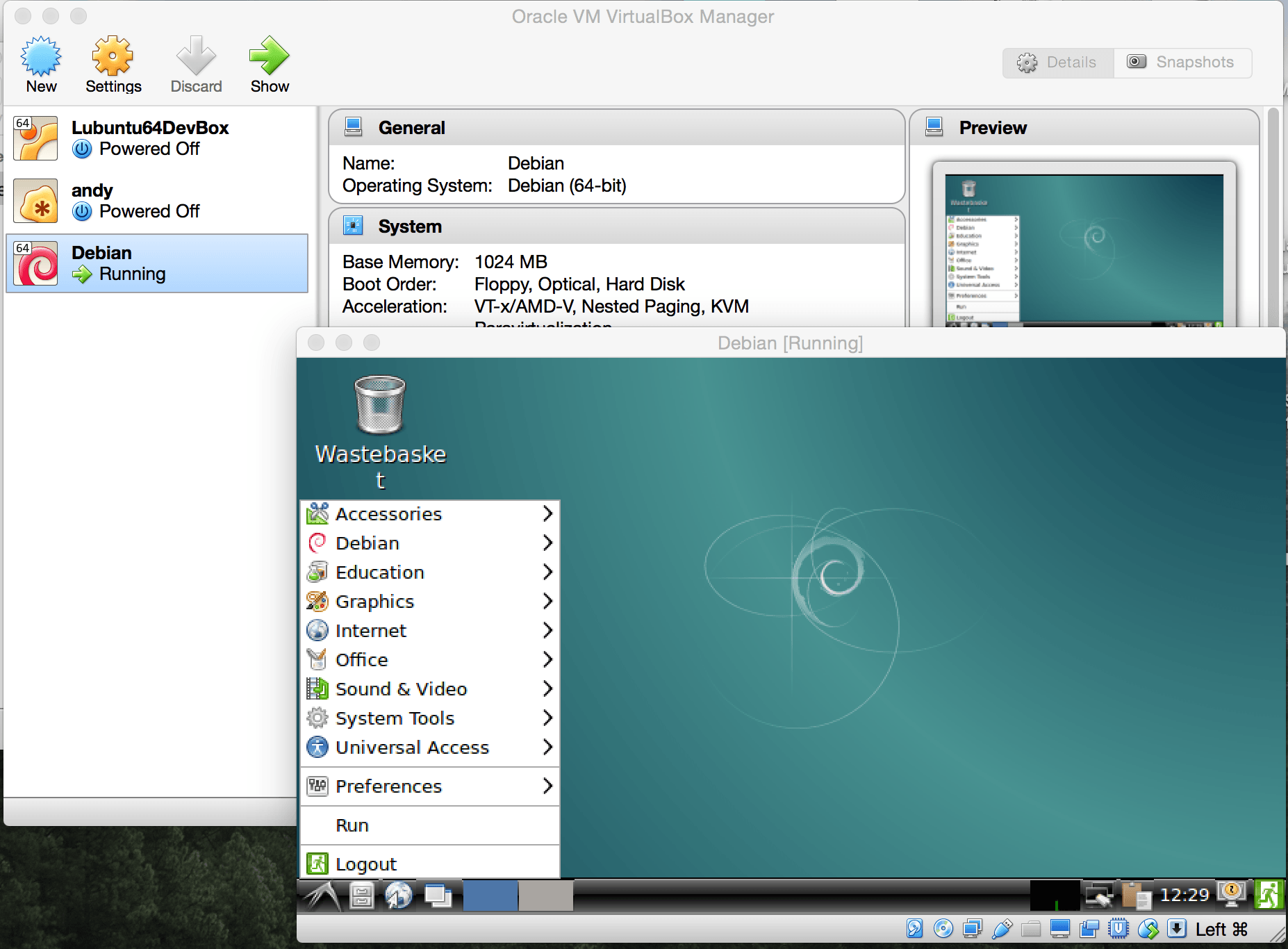Click the optical disc status icon
The width and height of the screenshot is (1288, 949).
943,928
